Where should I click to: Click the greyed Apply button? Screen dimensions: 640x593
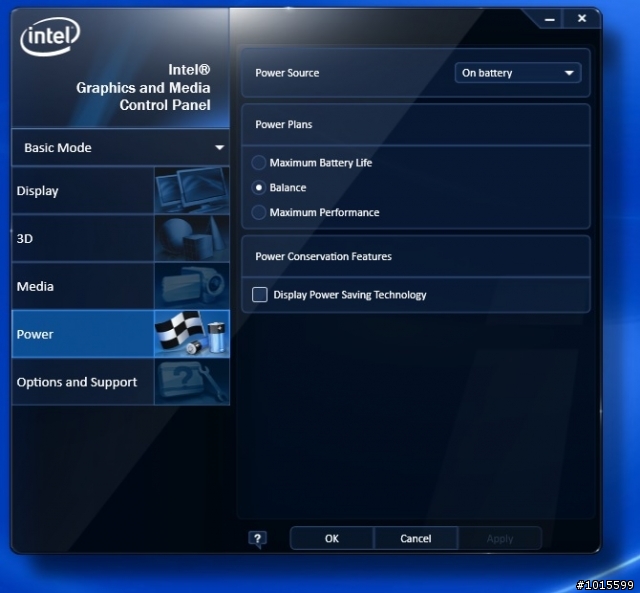[x=500, y=539]
